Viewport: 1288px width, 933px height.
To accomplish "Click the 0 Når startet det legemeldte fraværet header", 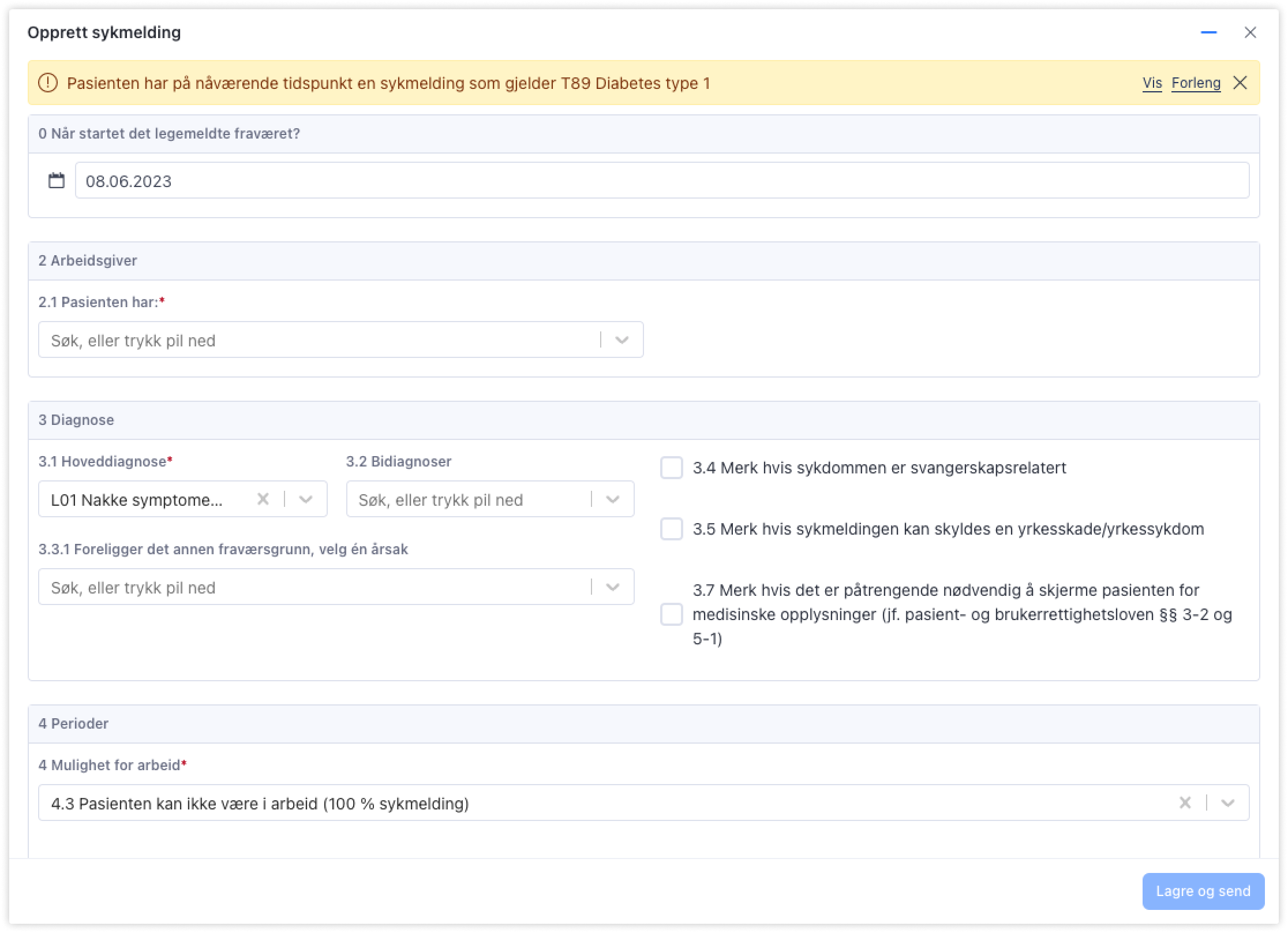I will 643,134.
